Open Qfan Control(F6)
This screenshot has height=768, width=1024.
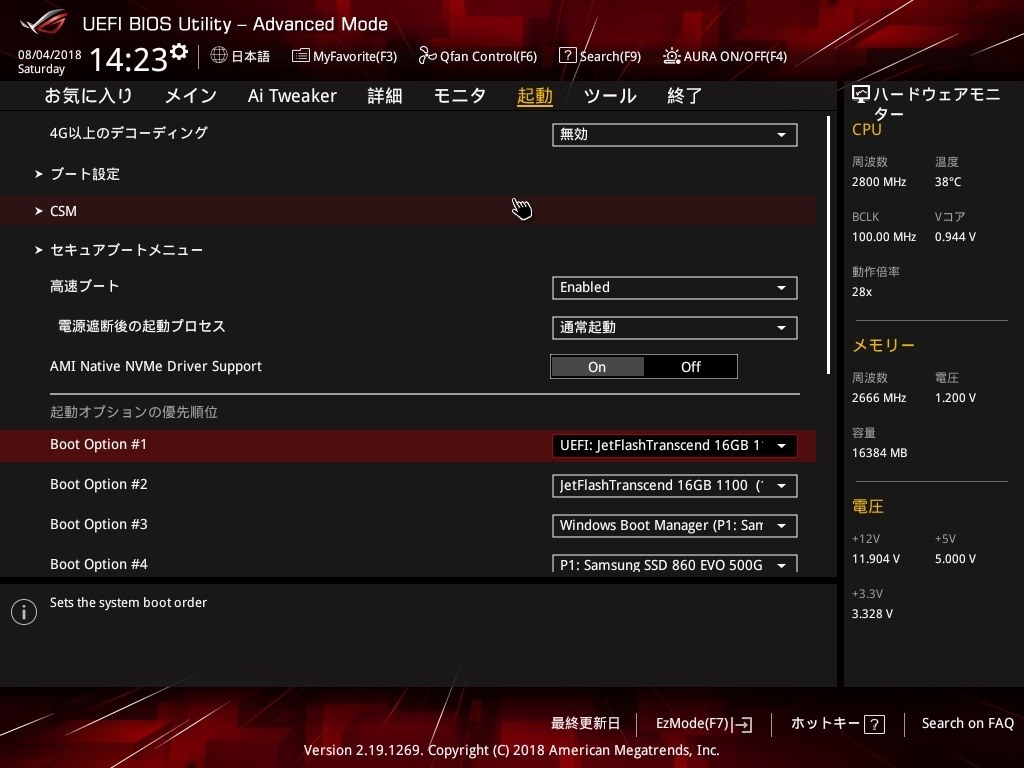[x=477, y=56]
